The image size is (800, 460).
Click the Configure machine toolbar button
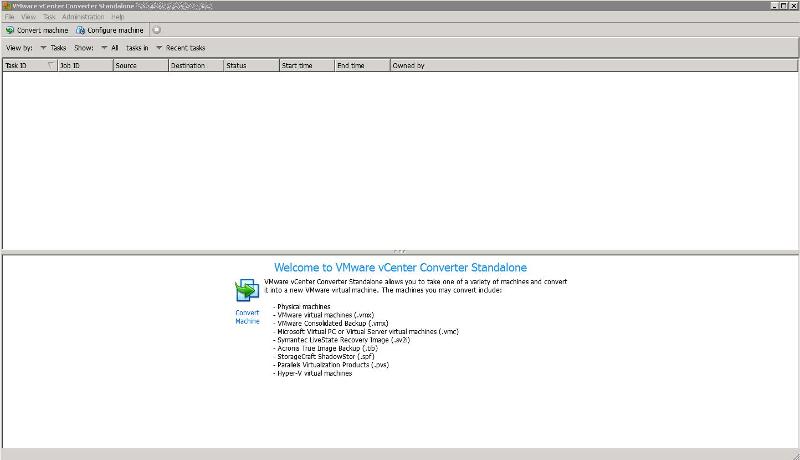(x=110, y=30)
